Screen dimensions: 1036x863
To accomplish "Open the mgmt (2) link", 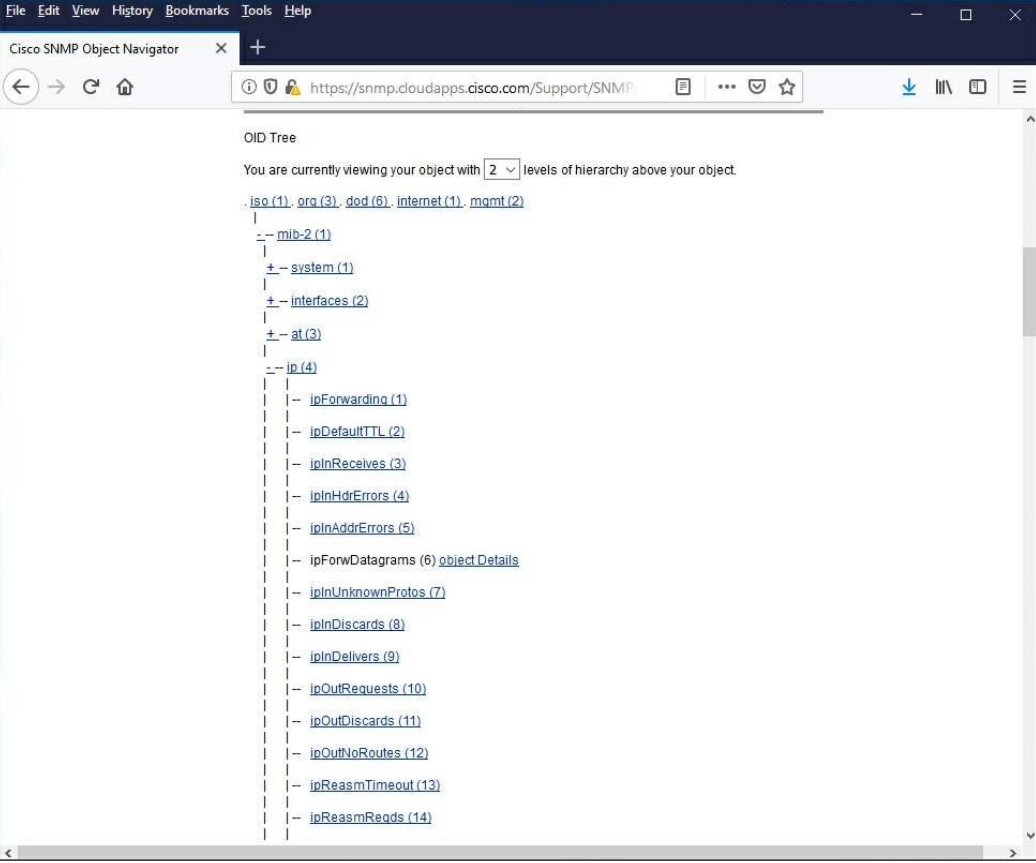I will point(497,201).
